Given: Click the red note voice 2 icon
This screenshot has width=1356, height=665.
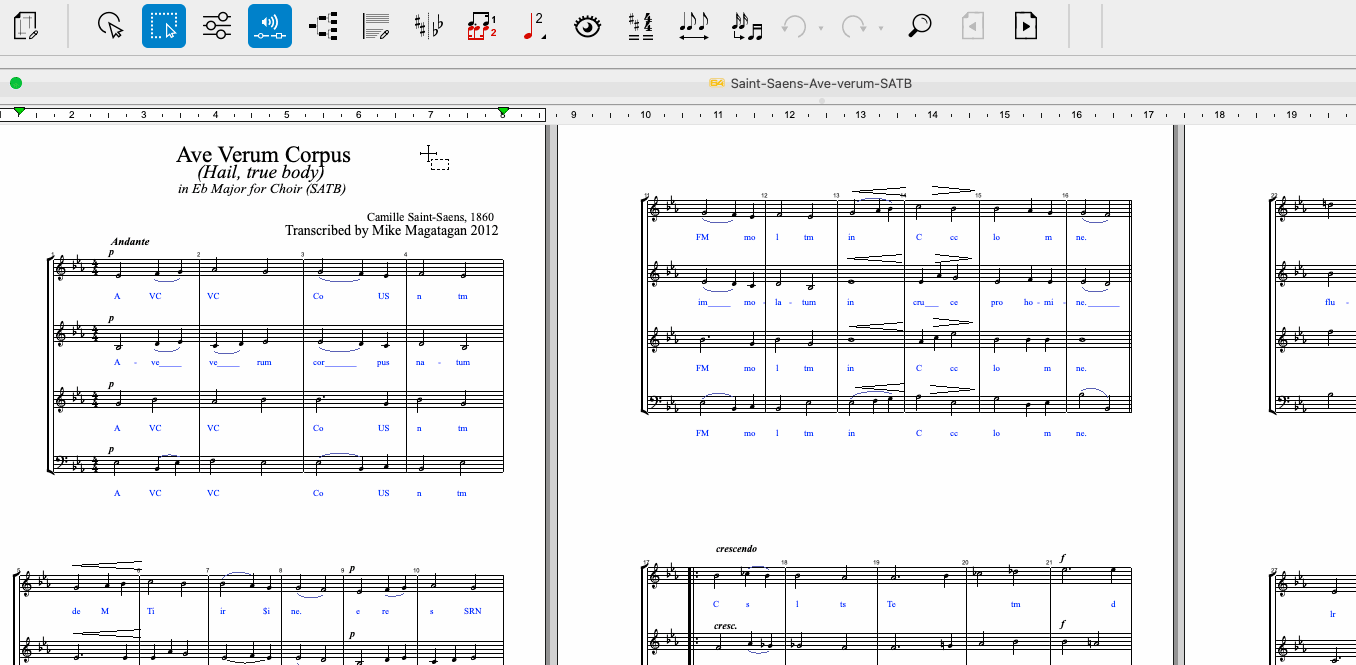Looking at the screenshot, I should tap(534, 26).
